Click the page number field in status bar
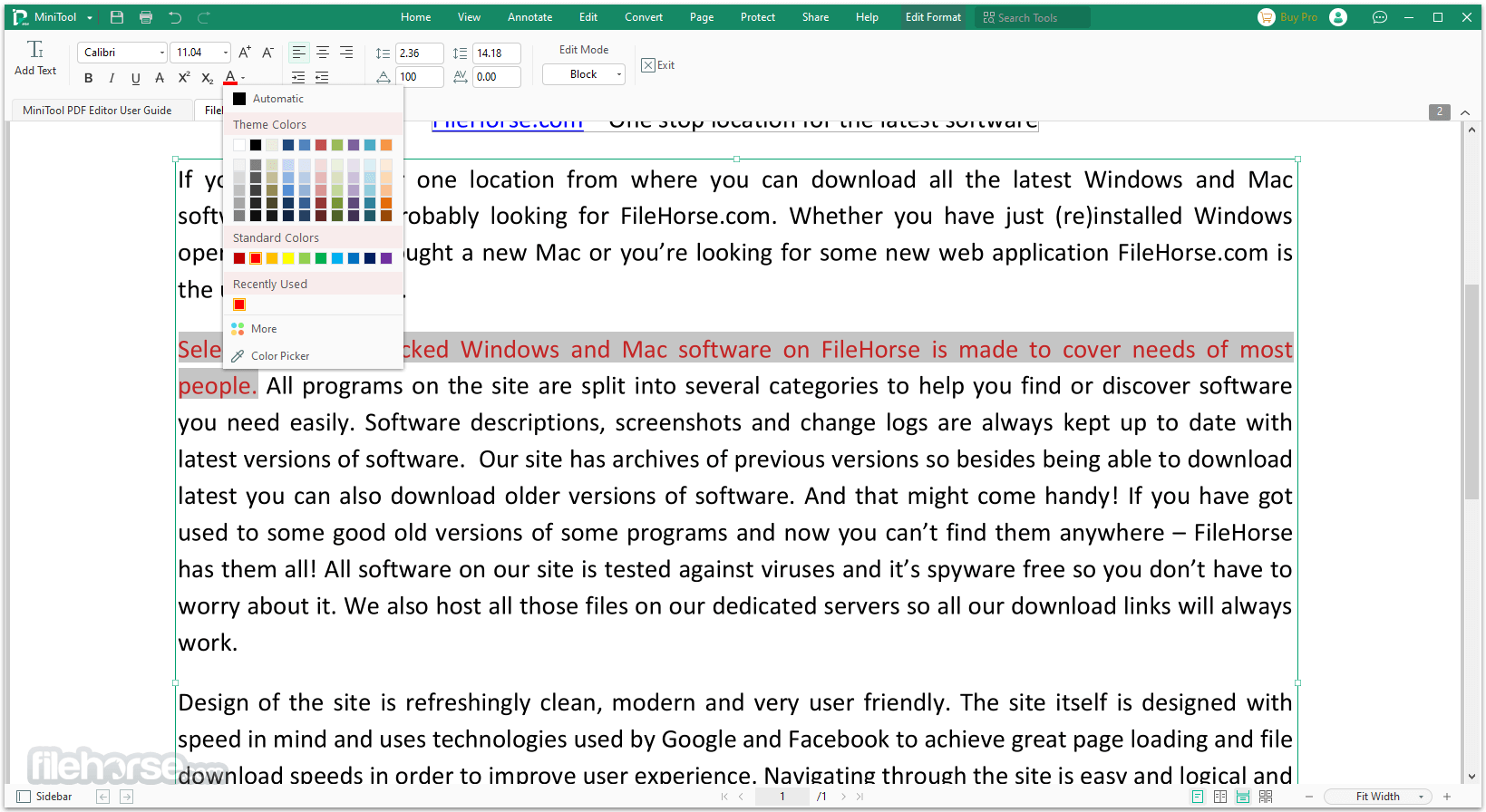Screen dimensions: 1486x812 point(782,797)
